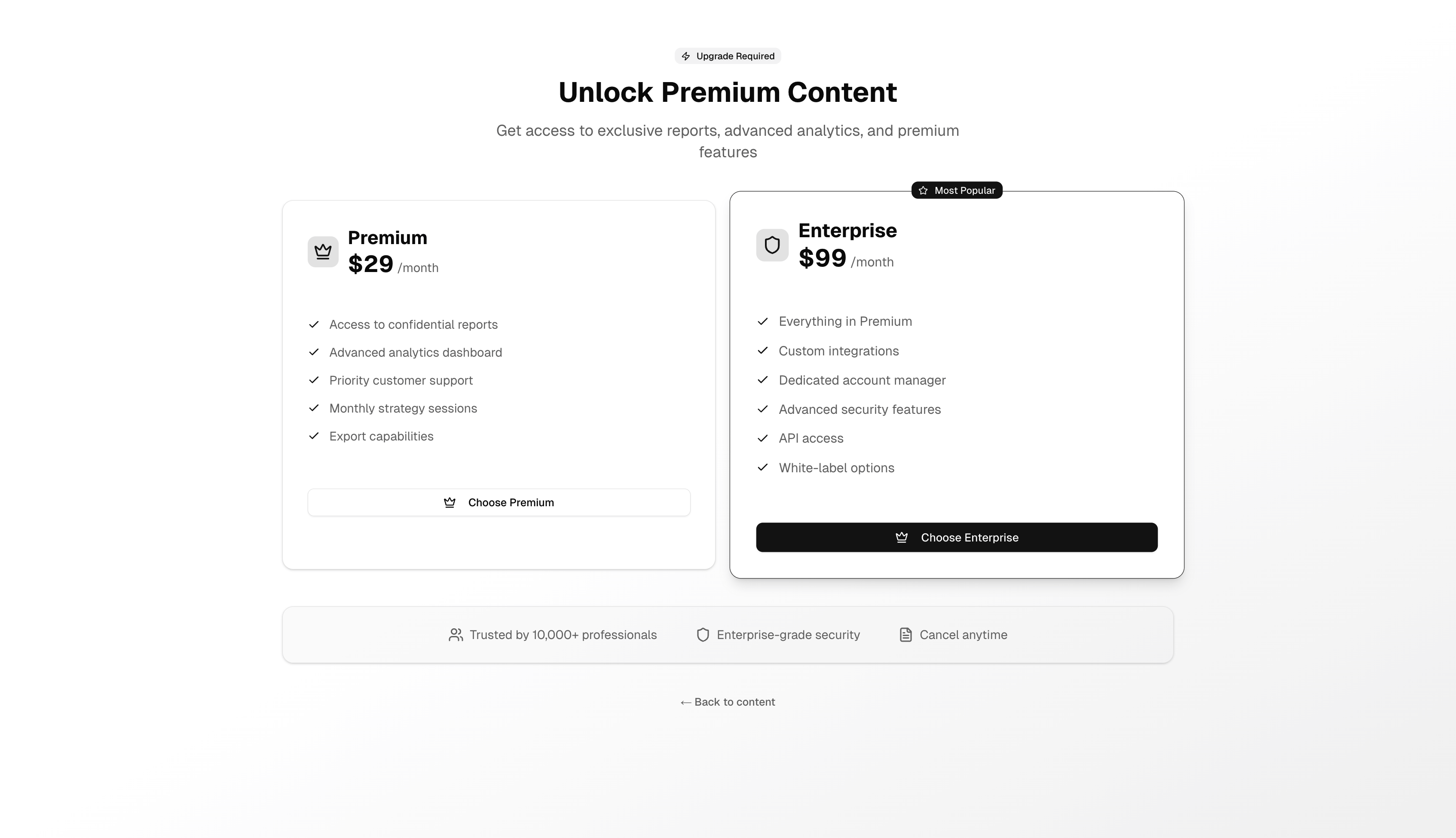Click the crown icon inside Choose Enterprise button

(x=902, y=538)
